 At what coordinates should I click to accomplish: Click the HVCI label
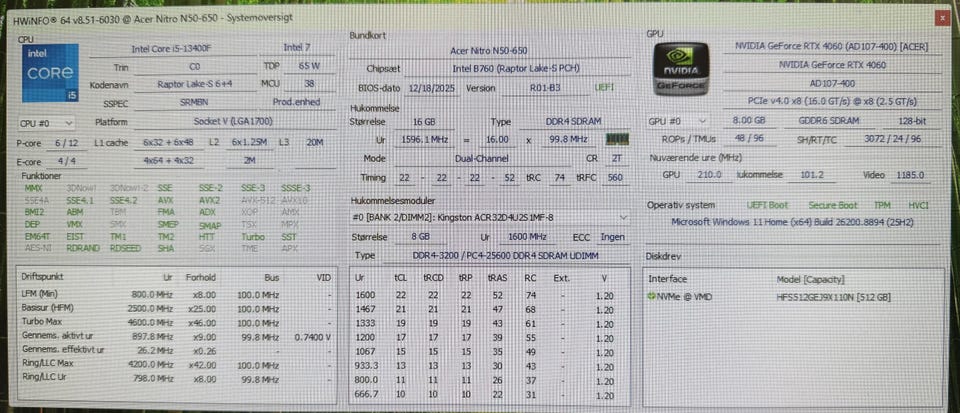pos(918,205)
